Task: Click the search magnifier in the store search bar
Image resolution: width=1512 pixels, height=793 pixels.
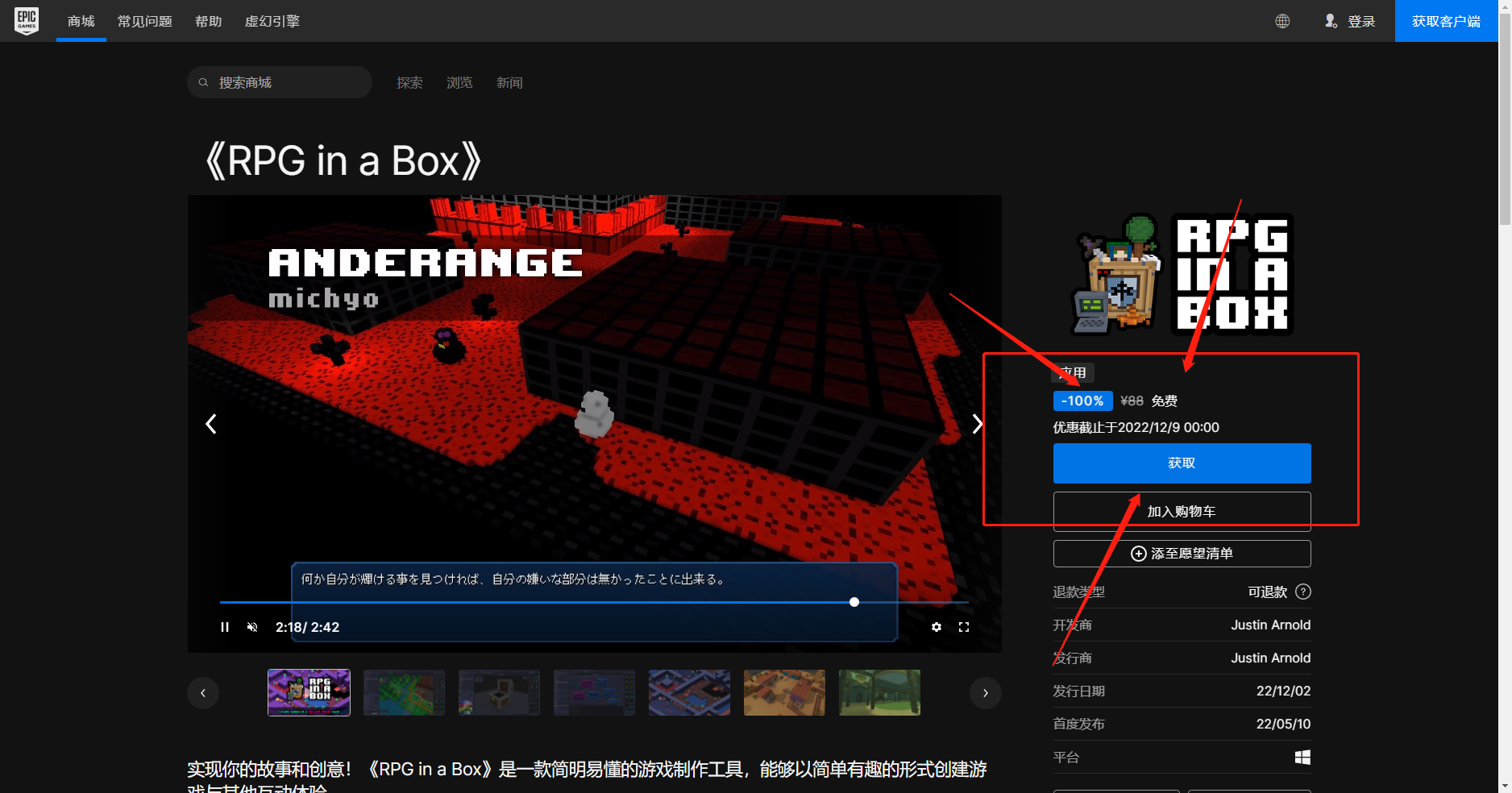Action: (203, 82)
